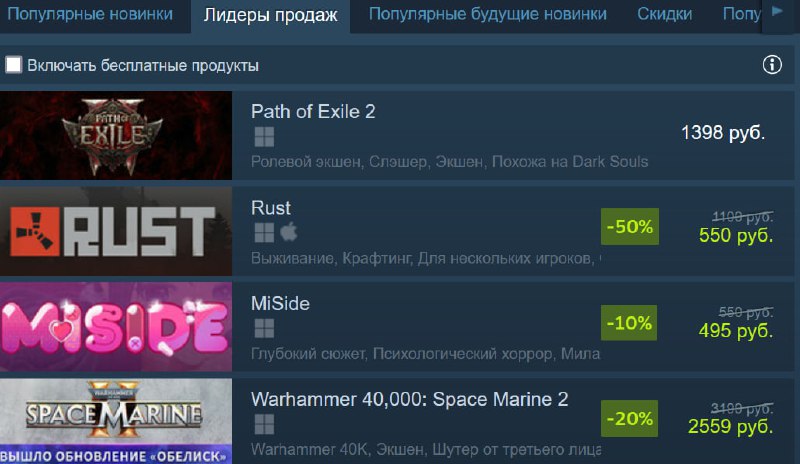The image size is (800, 464).
Task: Select the "Лидеры продаж" tab
Action: point(270,15)
